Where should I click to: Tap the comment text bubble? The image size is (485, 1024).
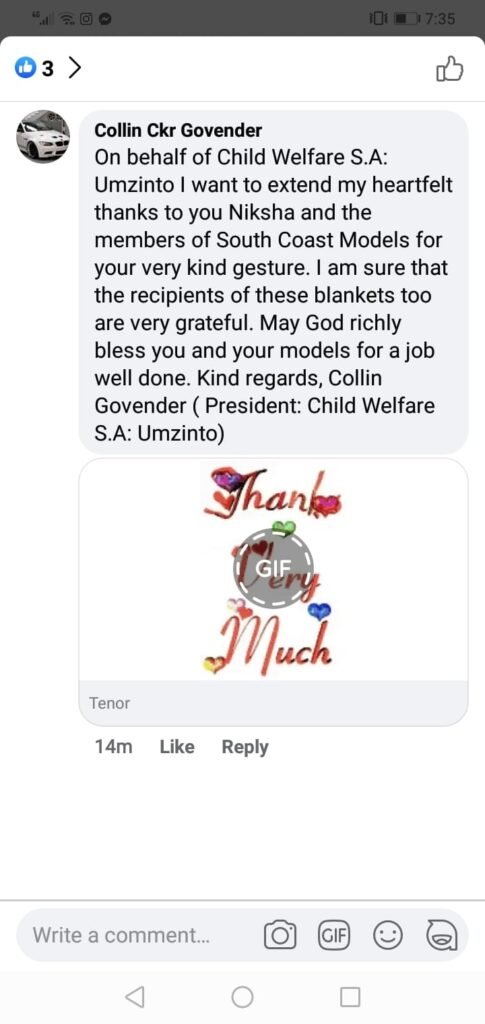(274, 282)
